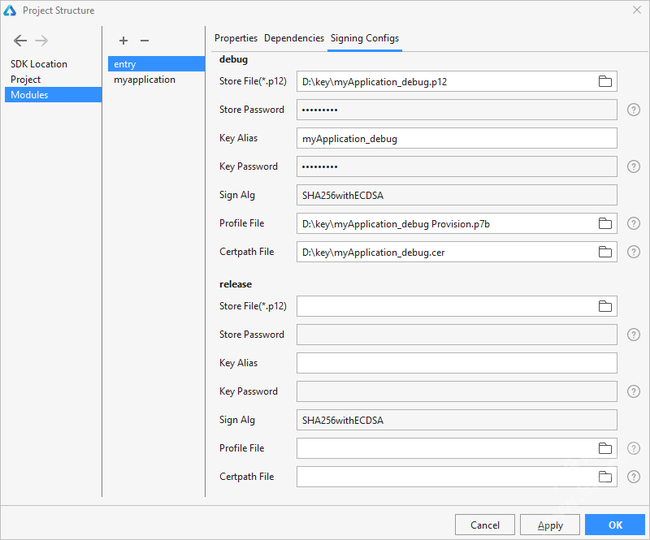Browse for release Certpath File folder icon
The image size is (650, 540).
[605, 477]
